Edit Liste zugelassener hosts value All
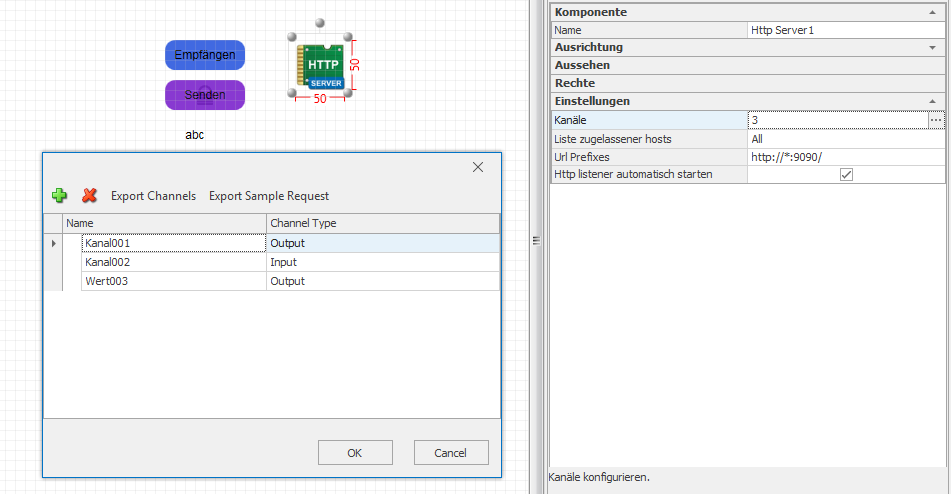 click(x=845, y=139)
